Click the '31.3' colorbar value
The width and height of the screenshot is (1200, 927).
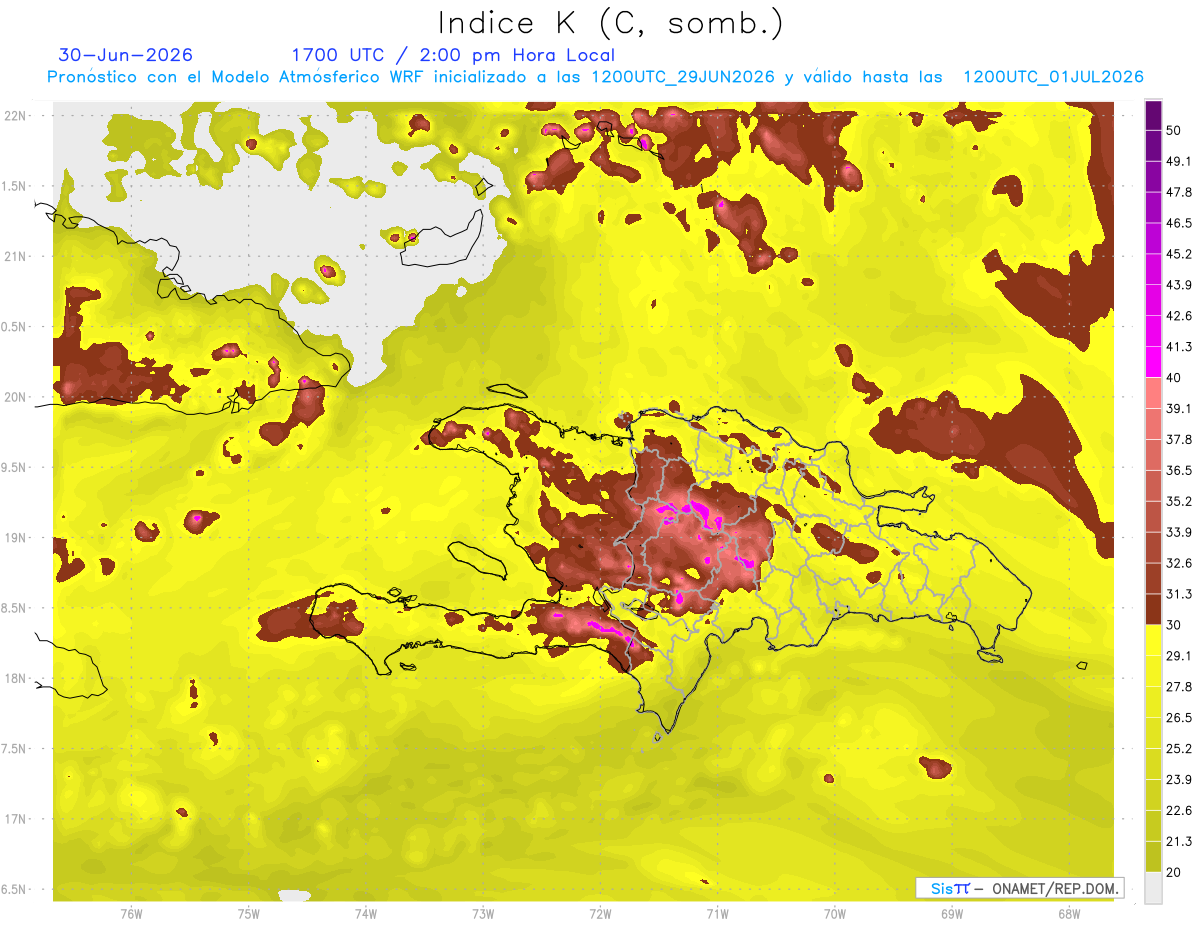point(1178,594)
